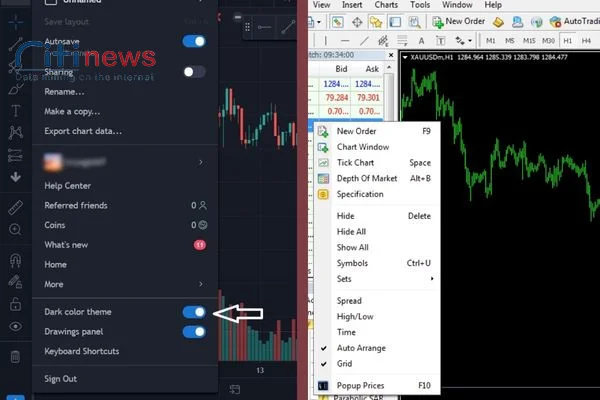
Task: Select the M1 timeframe button
Action: [x=491, y=41]
